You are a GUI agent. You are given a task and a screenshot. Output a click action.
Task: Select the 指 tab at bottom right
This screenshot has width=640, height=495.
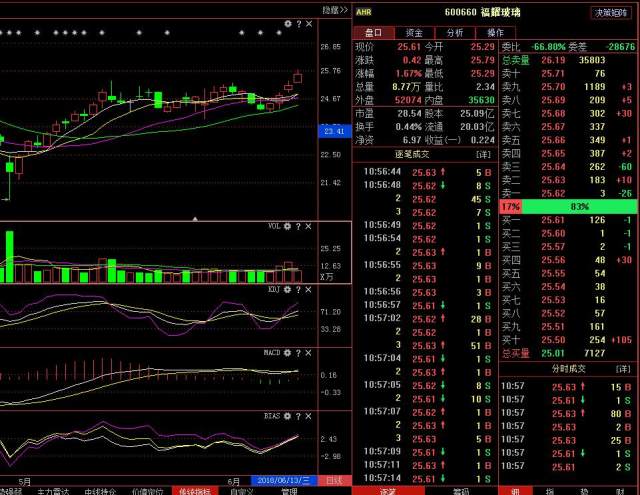point(550,491)
